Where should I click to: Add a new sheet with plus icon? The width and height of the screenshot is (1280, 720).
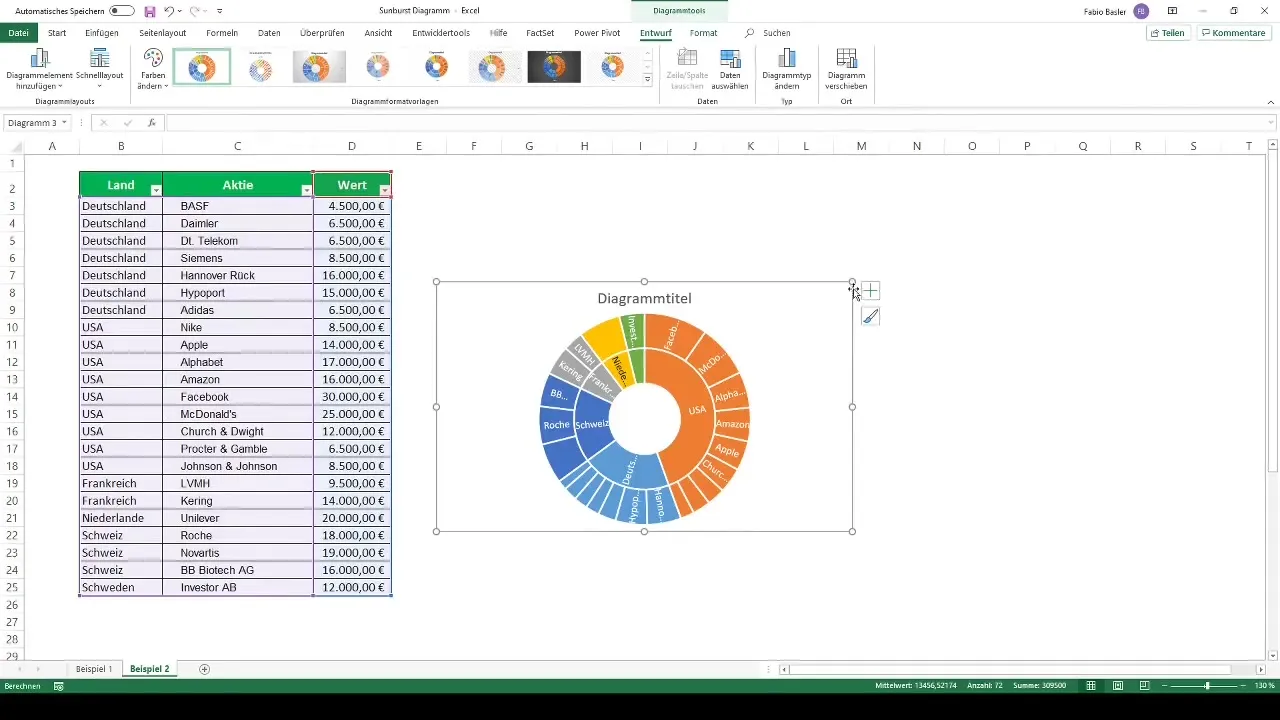click(x=205, y=669)
